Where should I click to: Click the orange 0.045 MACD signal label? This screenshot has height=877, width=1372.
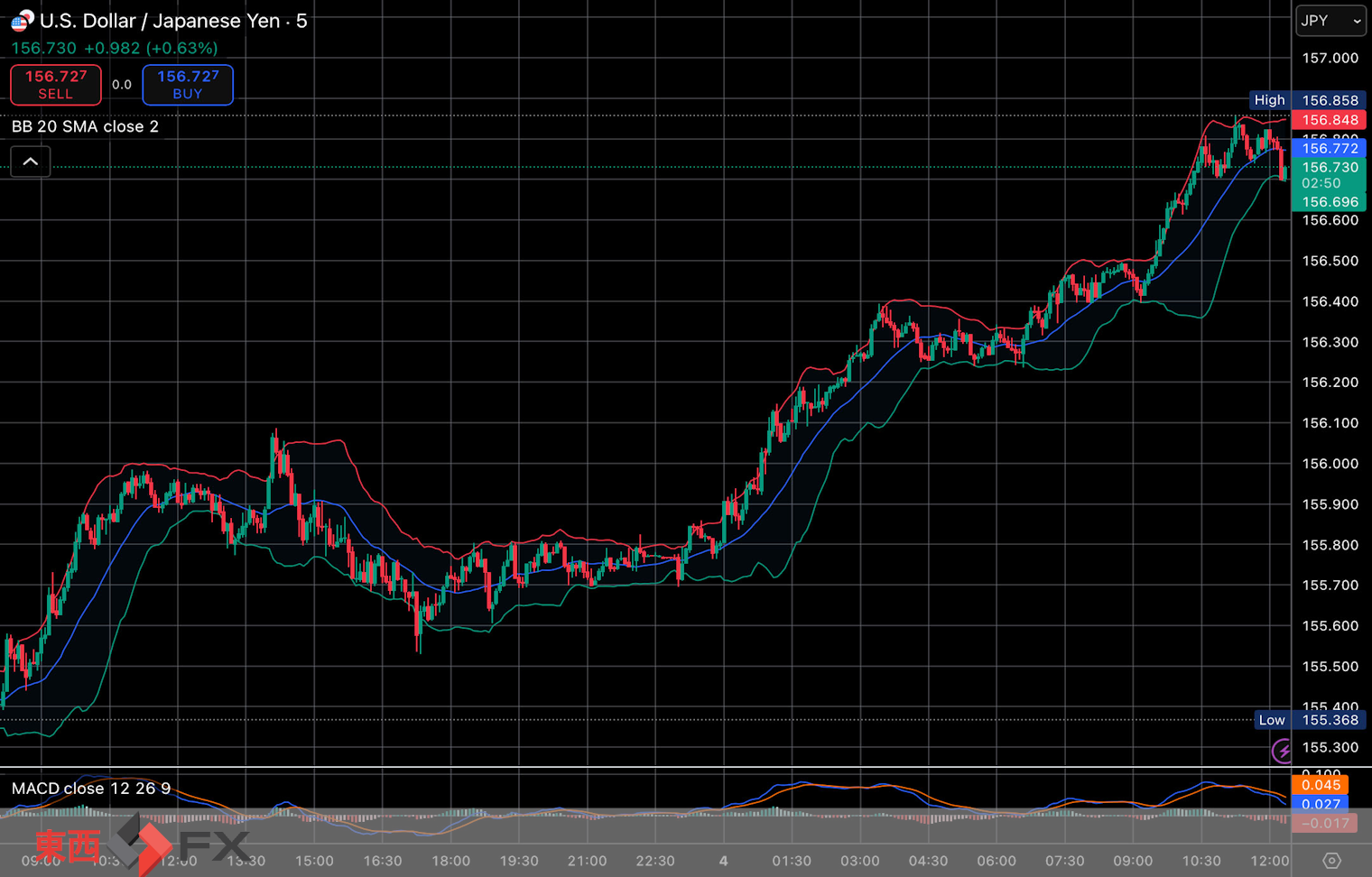(x=1320, y=785)
